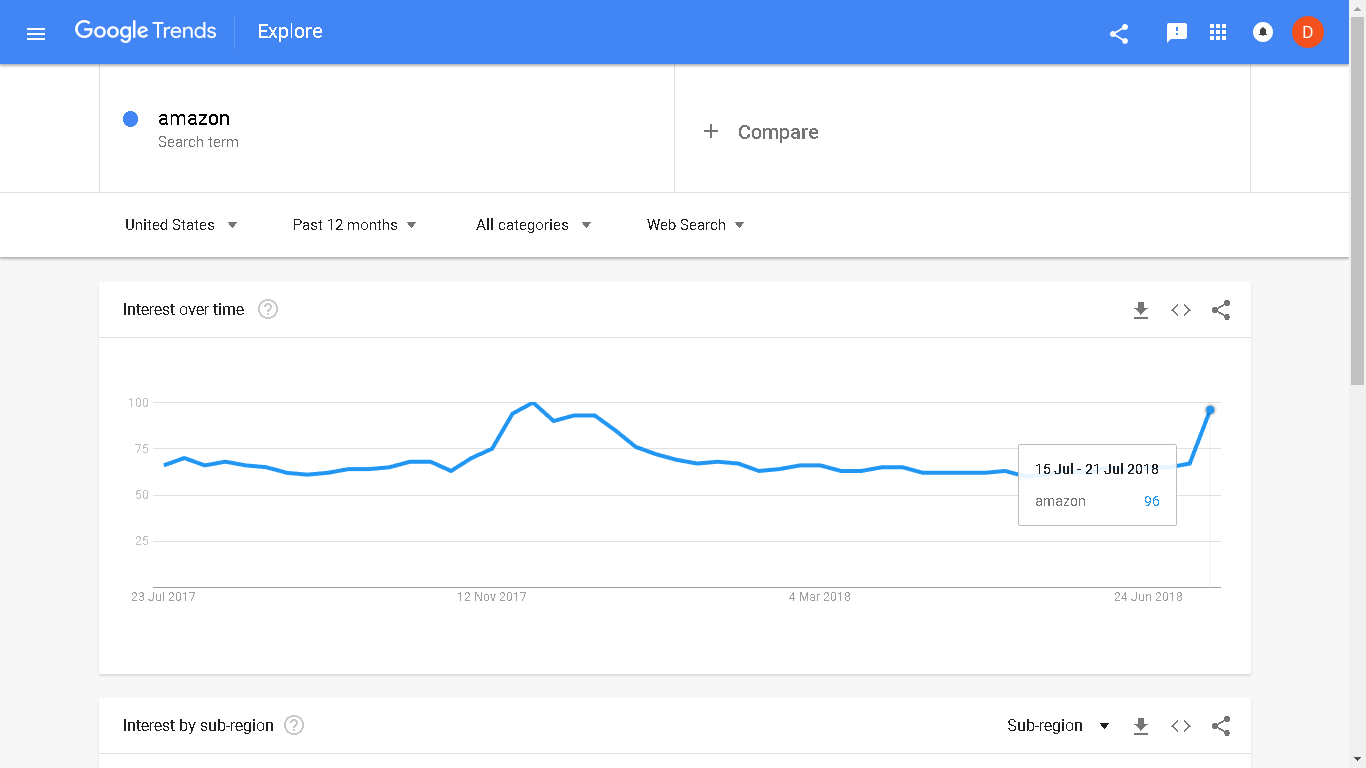Open the United States region dropdown

pyautogui.click(x=181, y=225)
